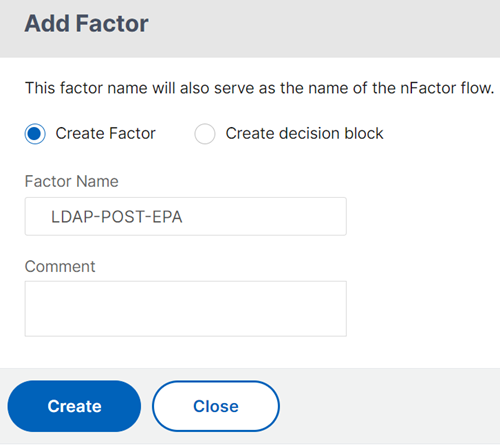500x446 pixels.
Task: Click the Create Factor option label text
Action: pos(105,133)
